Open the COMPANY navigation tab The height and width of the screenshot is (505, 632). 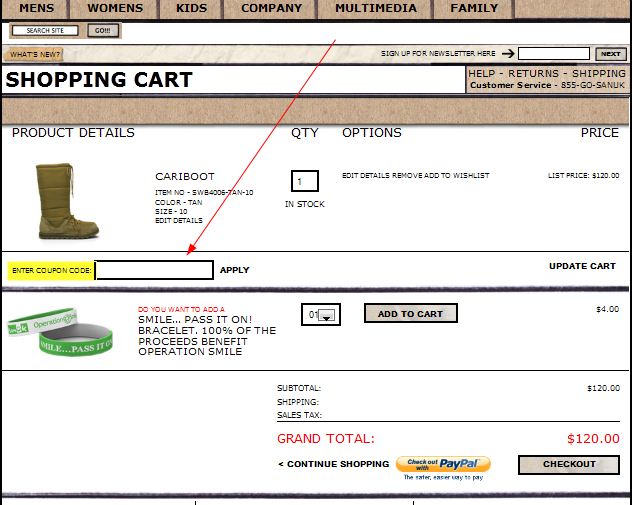(x=271, y=8)
